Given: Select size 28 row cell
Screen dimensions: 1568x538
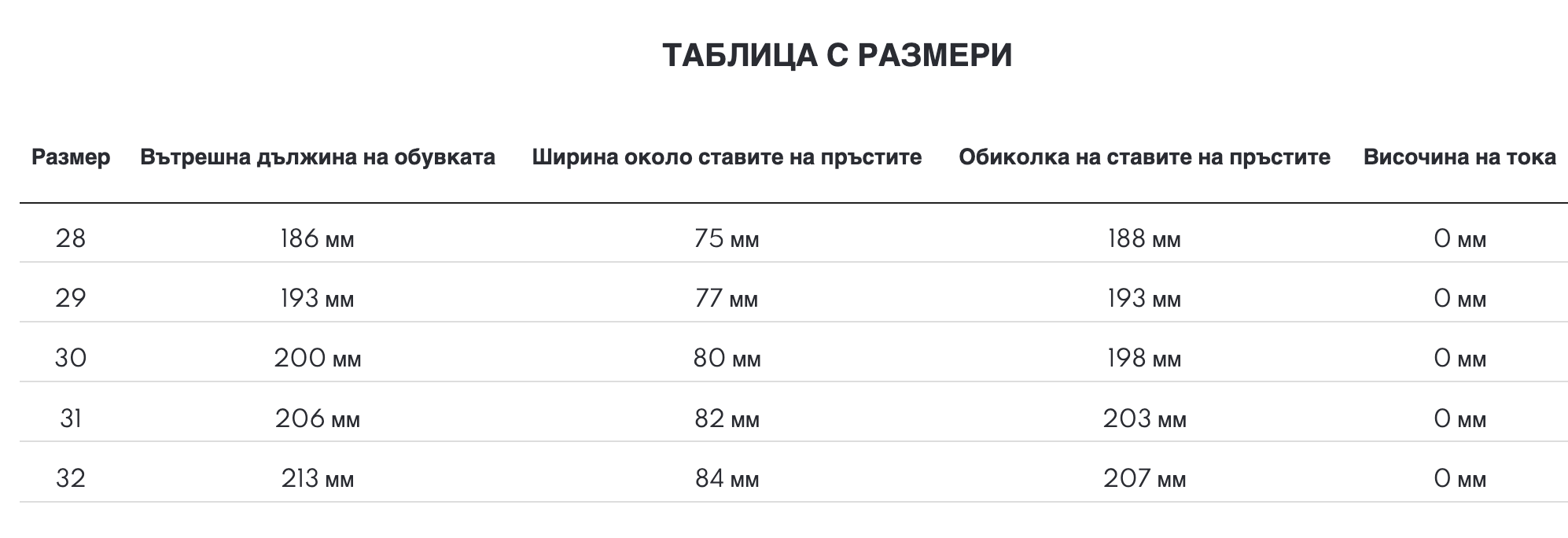Looking at the screenshot, I should click(x=71, y=238).
